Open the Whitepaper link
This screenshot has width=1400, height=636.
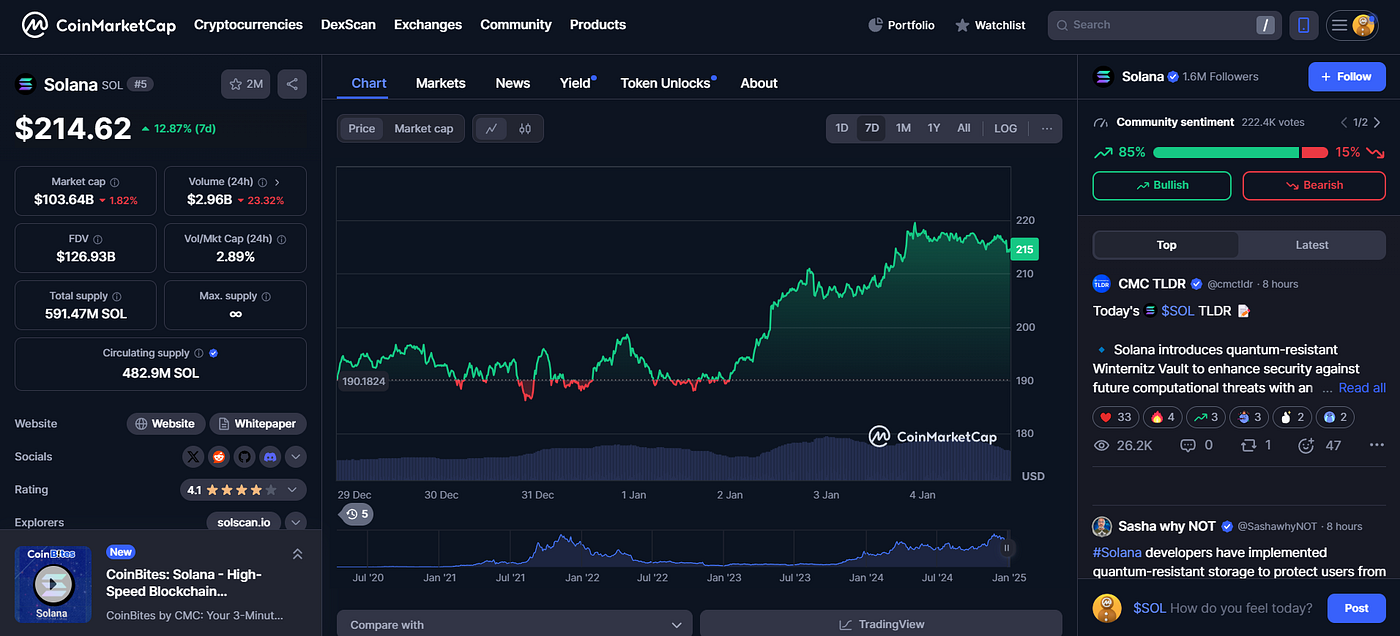click(x=257, y=424)
